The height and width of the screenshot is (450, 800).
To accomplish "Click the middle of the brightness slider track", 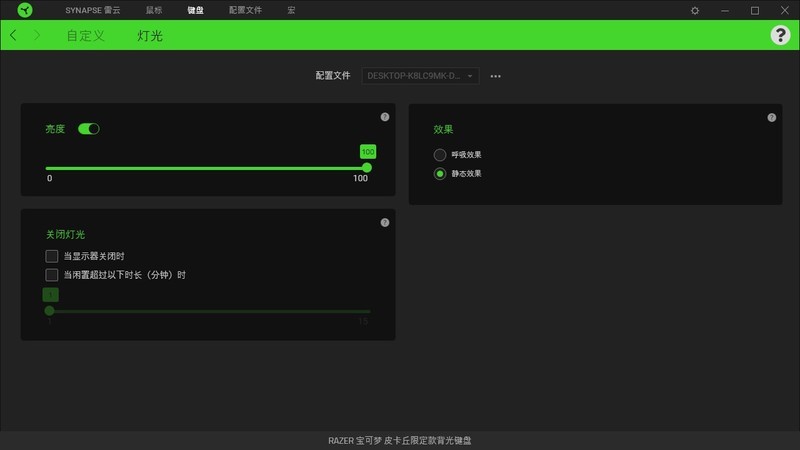I will coord(206,168).
